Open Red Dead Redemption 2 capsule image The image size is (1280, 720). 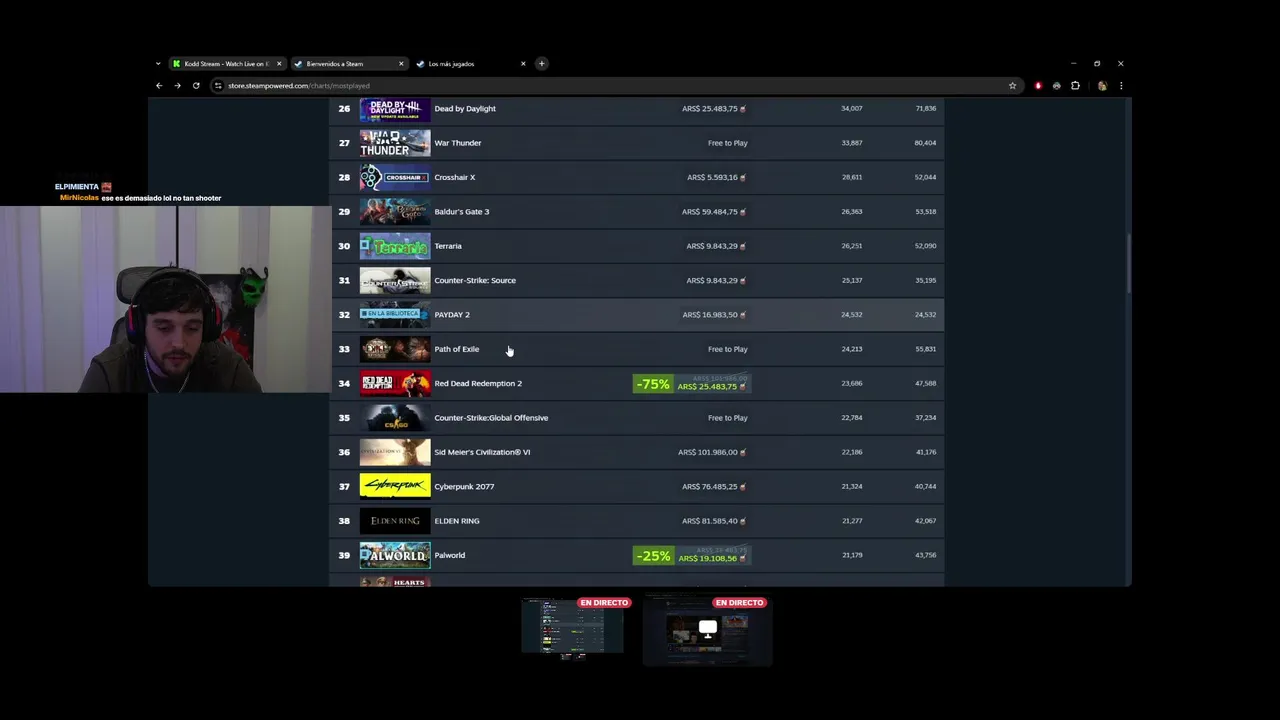[x=395, y=383]
